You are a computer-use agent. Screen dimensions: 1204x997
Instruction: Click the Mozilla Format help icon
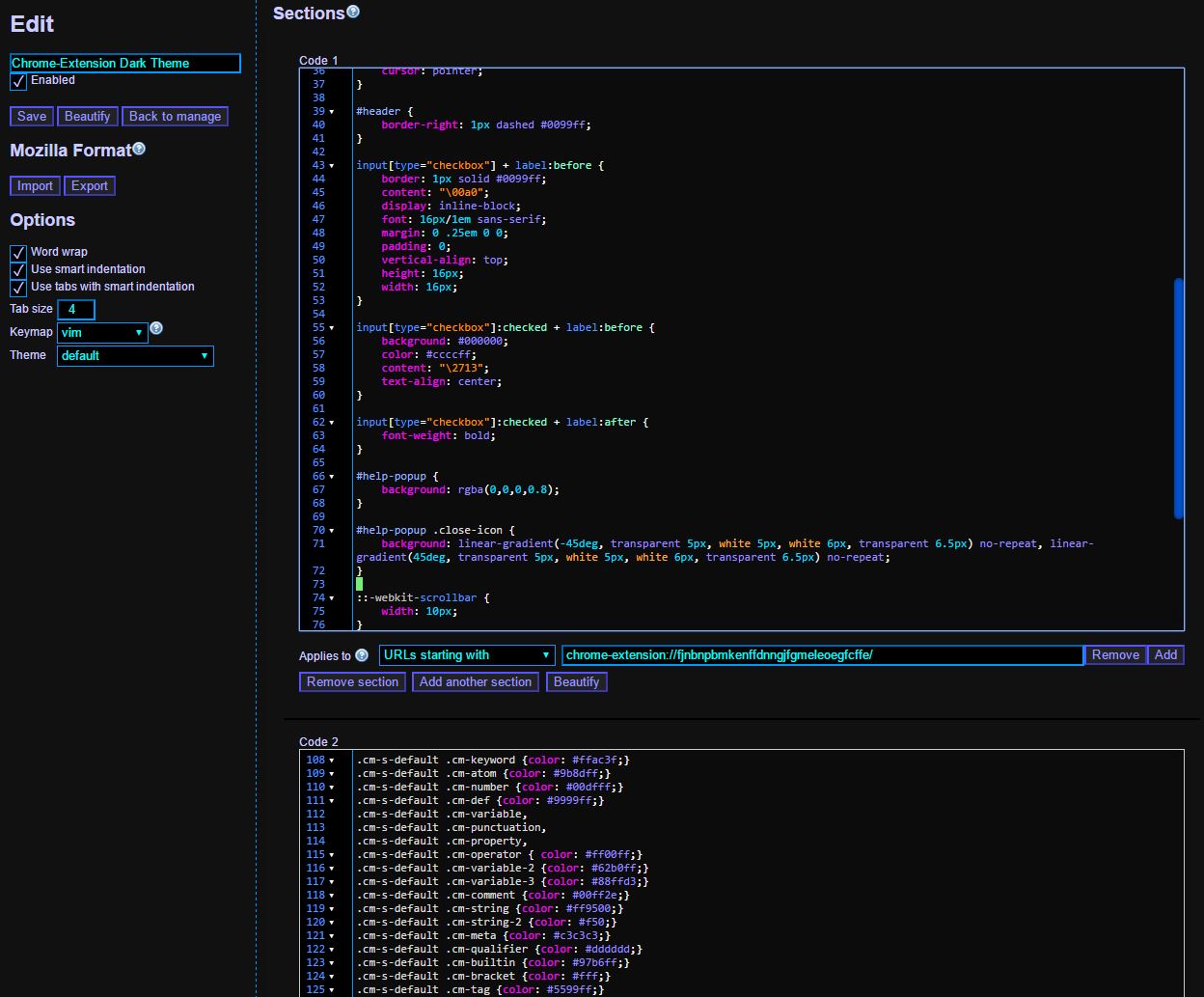point(138,147)
